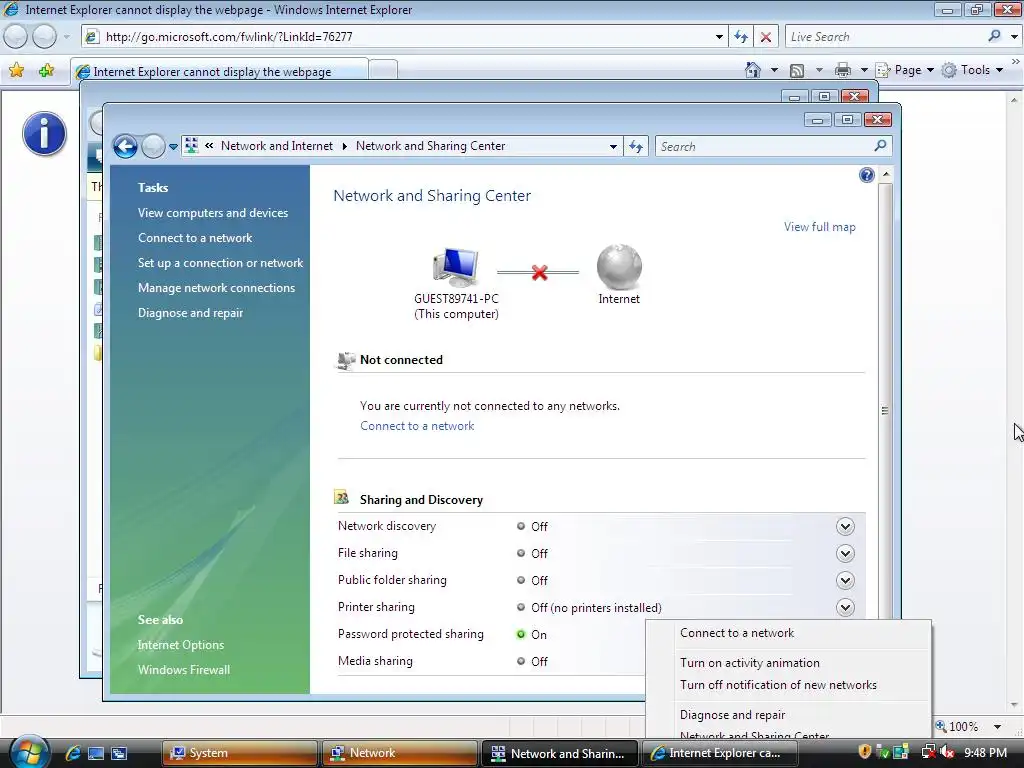Click the network disconnected tray icon
The width and height of the screenshot is (1024, 768).
point(927,752)
